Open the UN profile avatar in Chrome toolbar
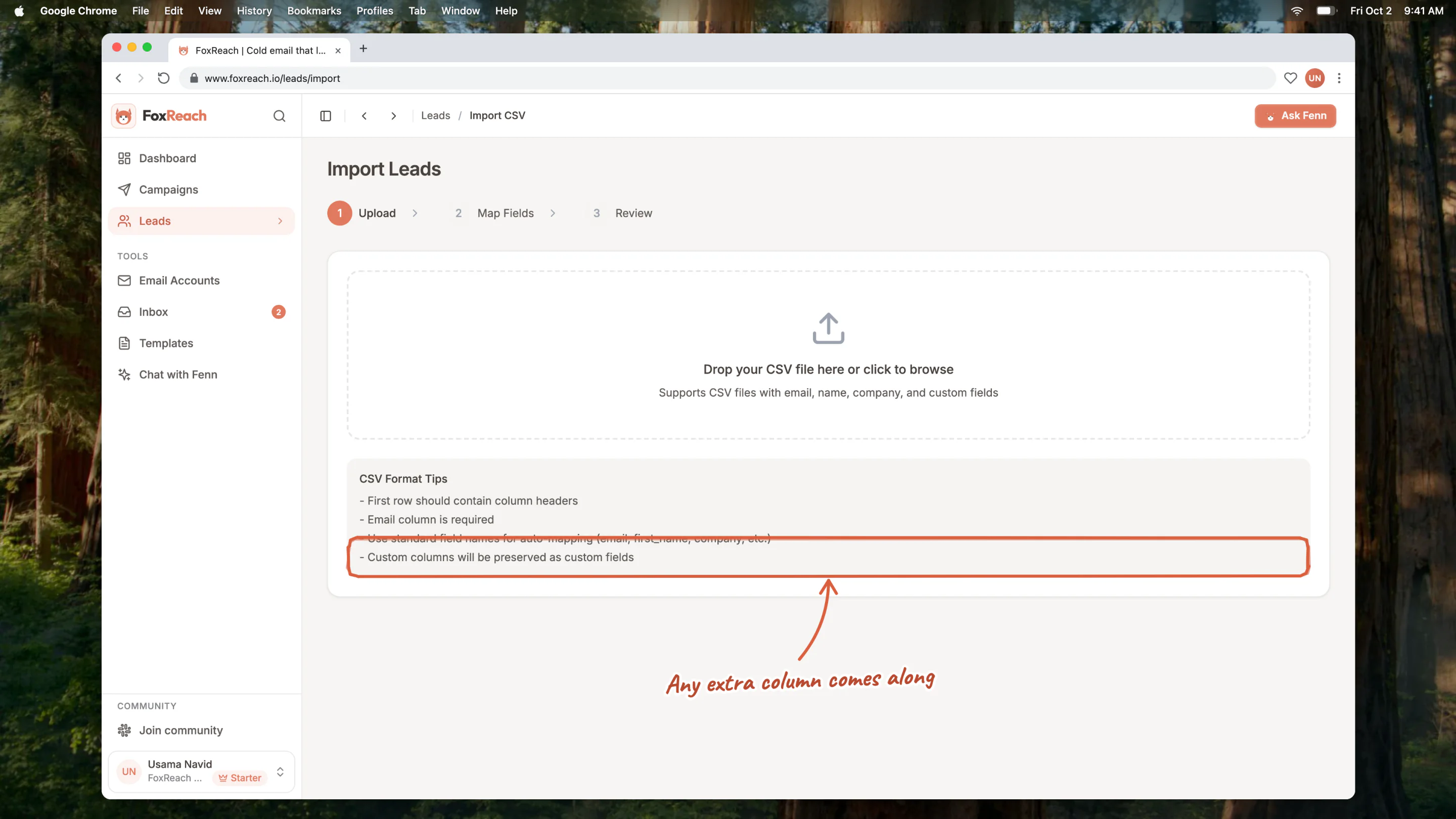 1314,78
